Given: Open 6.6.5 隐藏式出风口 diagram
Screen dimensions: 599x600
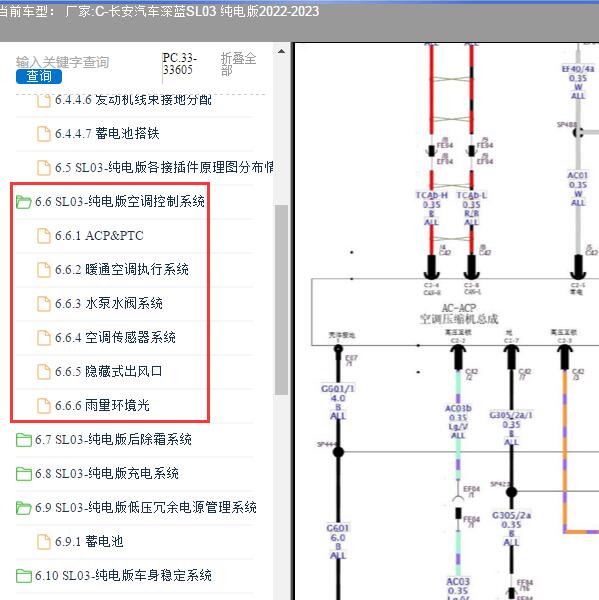Looking at the screenshot, I should pyautogui.click(x=109, y=371).
